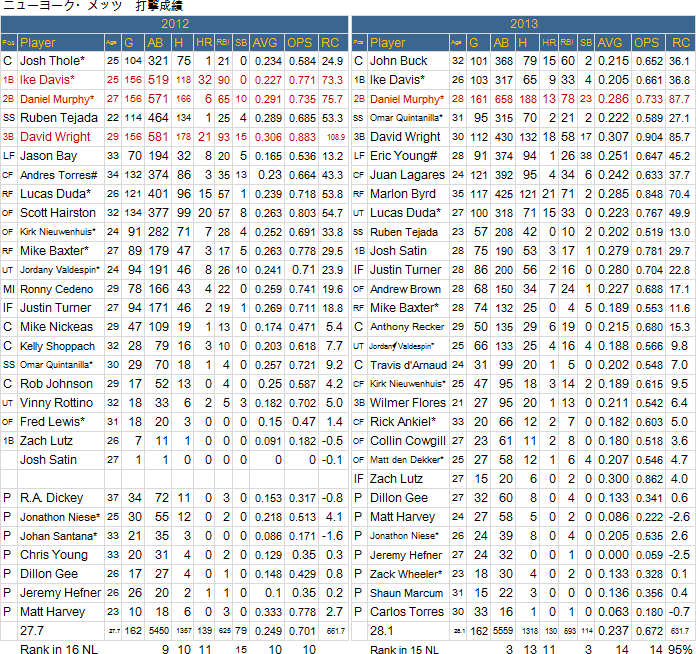The width and height of the screenshot is (696, 654).
Task: Select Matt Harvey's 0.333 average in 2012
Action: pyautogui.click(x=268, y=612)
